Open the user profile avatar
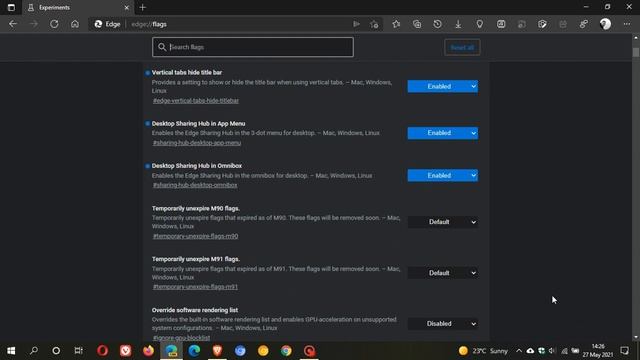640x360 pixels. [605, 24]
